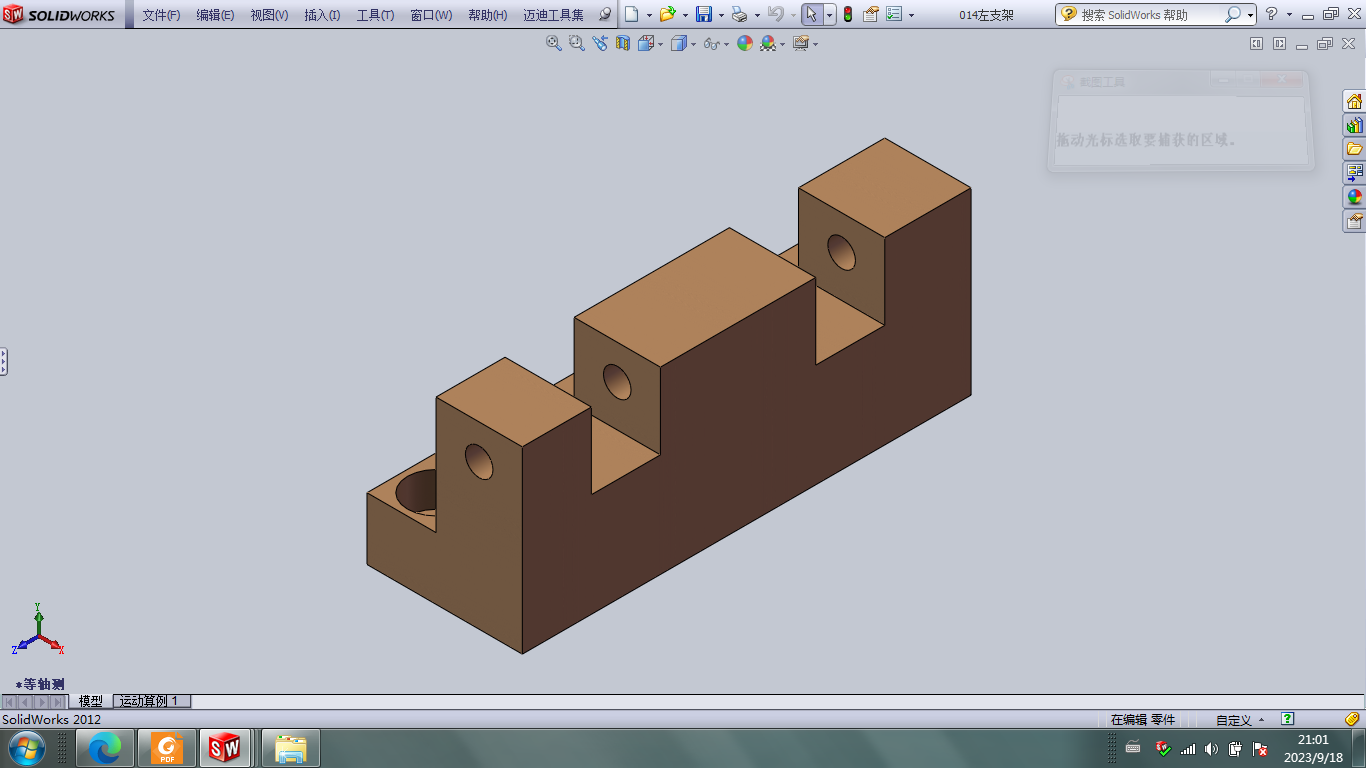Screen dimensions: 1366x768
Task: Open the Print icon in toolbar
Action: tap(739, 14)
